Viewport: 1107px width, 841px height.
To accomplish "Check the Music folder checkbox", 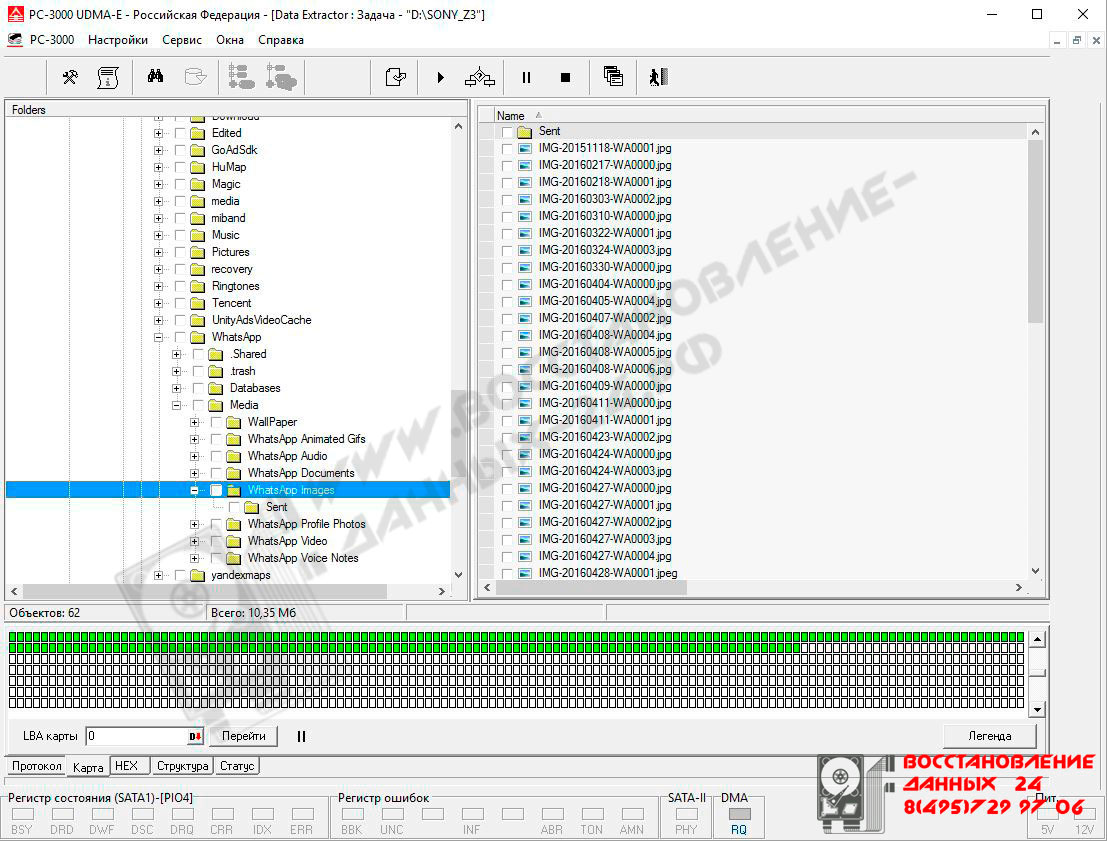I will pos(181,235).
